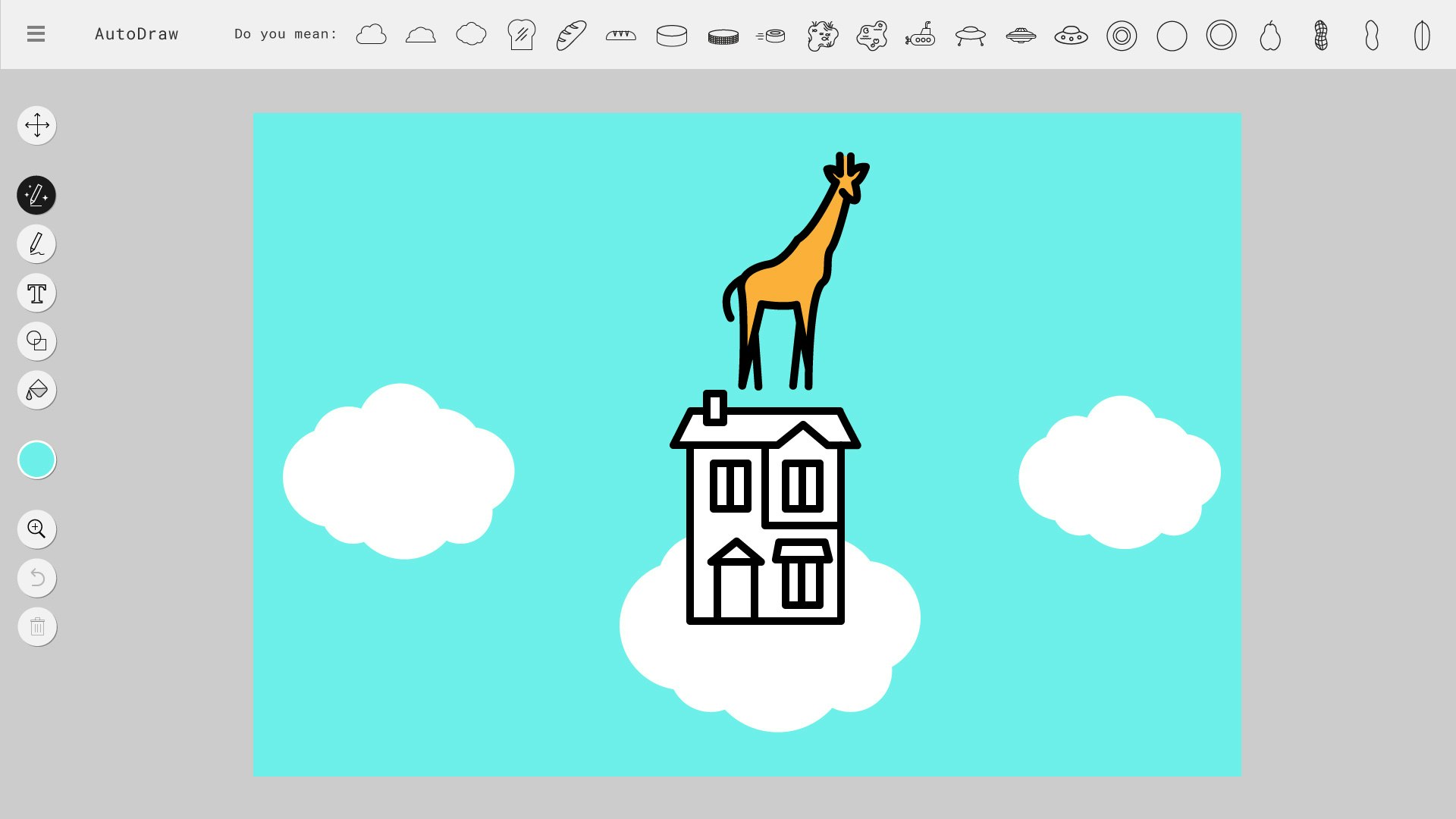Pick the baguette suggestion drawing
The width and height of the screenshot is (1456, 819).
(x=571, y=35)
